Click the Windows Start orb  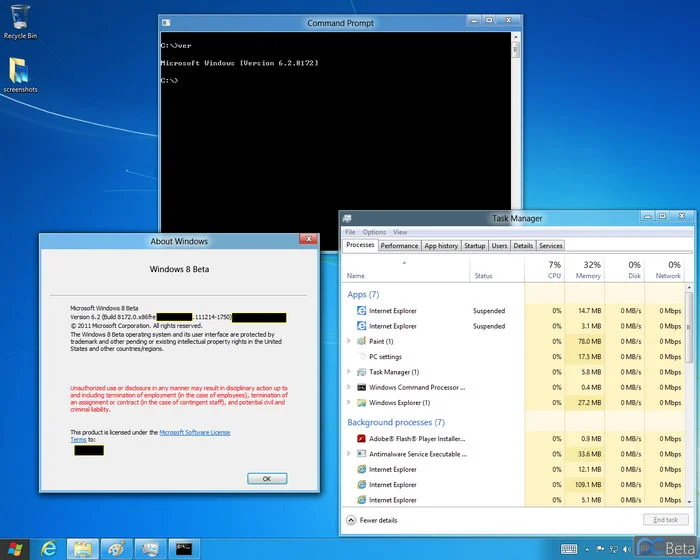pos(15,548)
